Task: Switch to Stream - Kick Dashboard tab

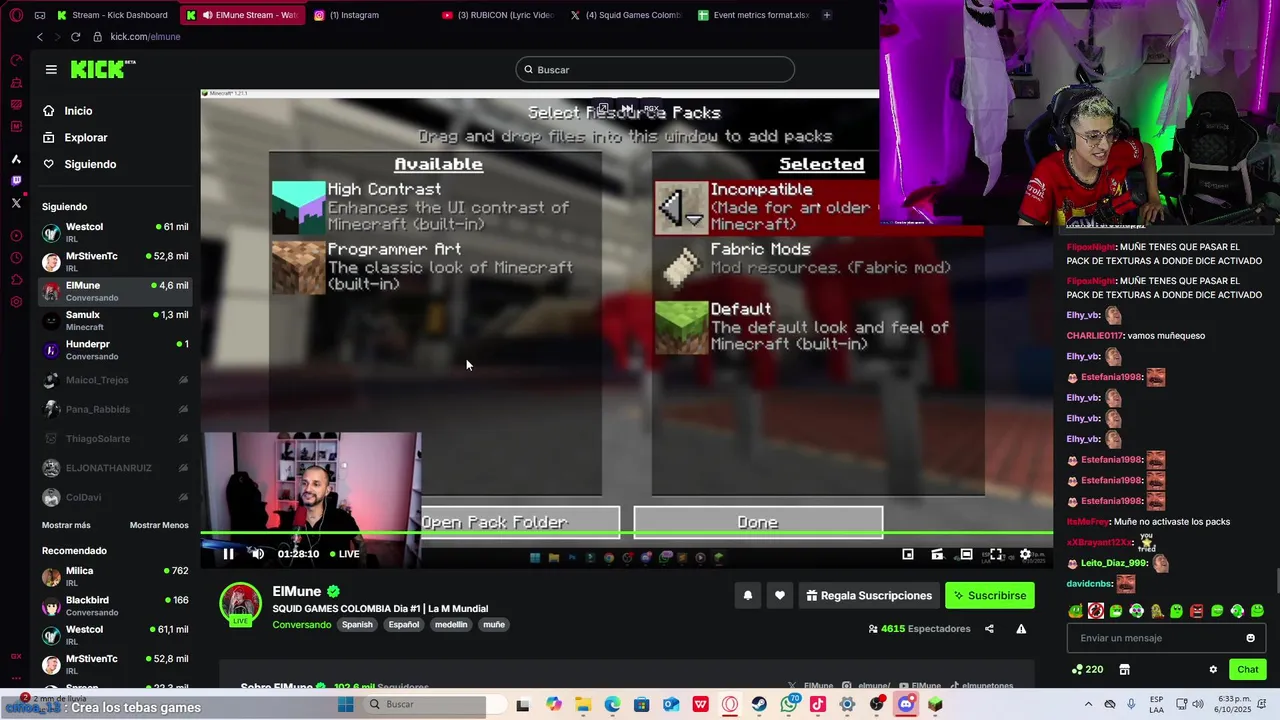Action: click(112, 15)
